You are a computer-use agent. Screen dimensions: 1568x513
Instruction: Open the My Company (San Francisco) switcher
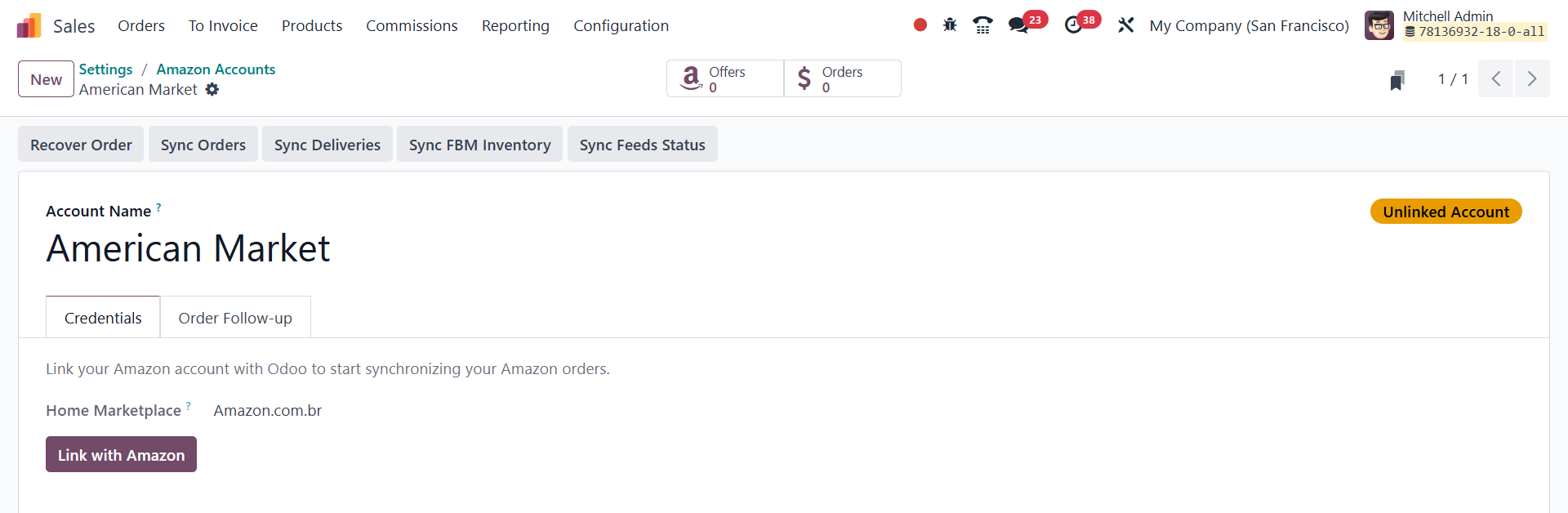(1249, 26)
